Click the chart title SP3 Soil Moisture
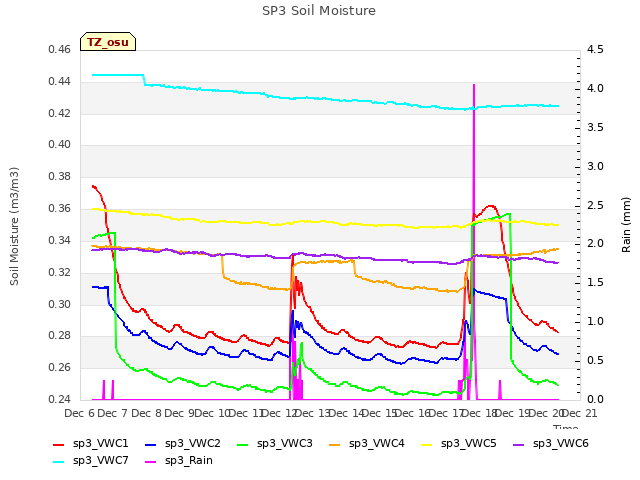640x480 pixels. (319, 11)
